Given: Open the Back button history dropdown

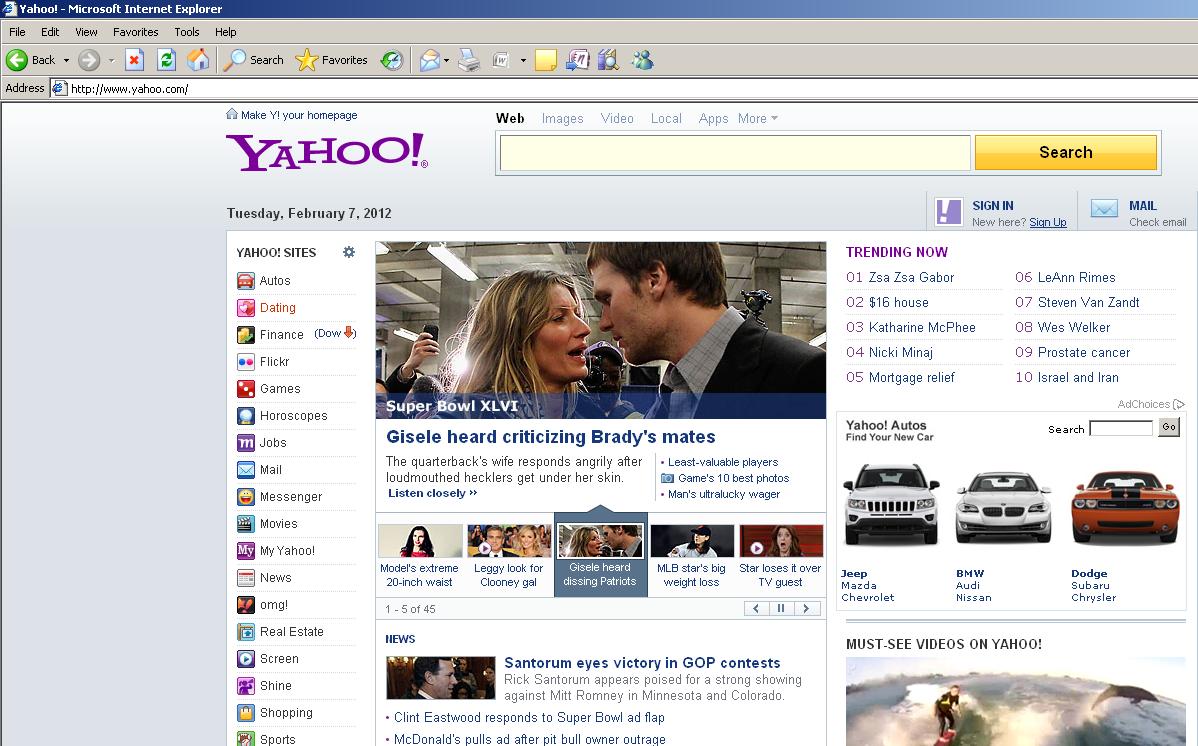Looking at the screenshot, I should [x=67, y=60].
